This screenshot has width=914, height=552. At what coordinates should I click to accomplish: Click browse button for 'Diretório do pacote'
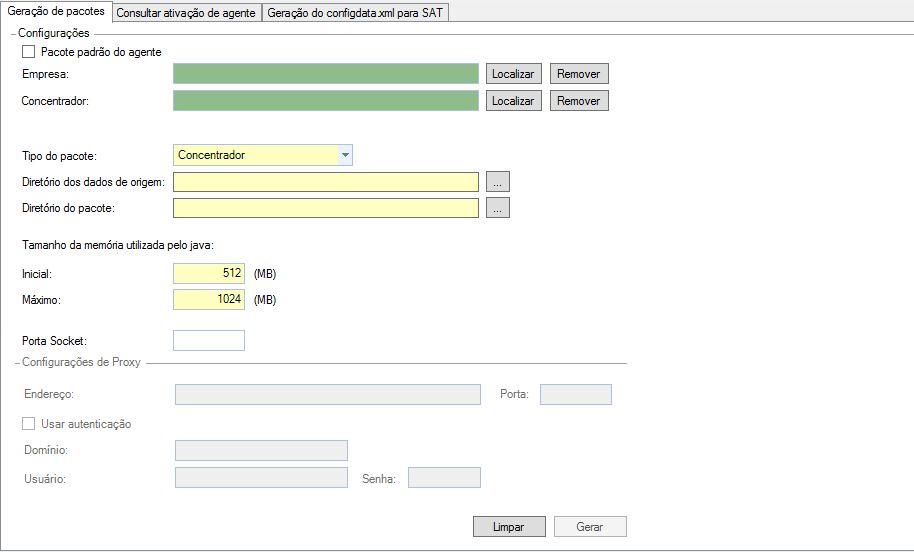pyautogui.click(x=499, y=208)
